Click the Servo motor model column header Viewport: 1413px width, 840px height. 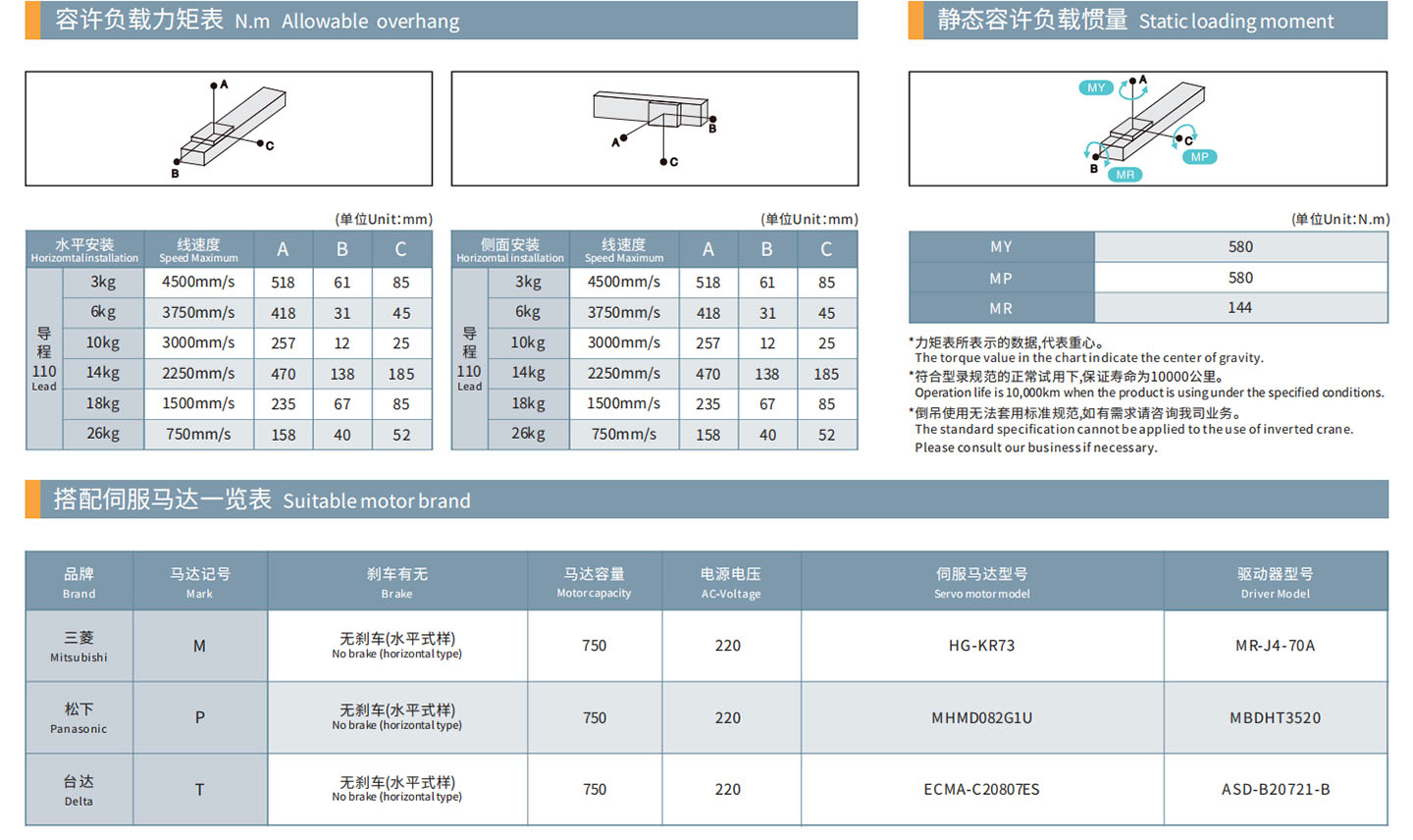(x=981, y=582)
